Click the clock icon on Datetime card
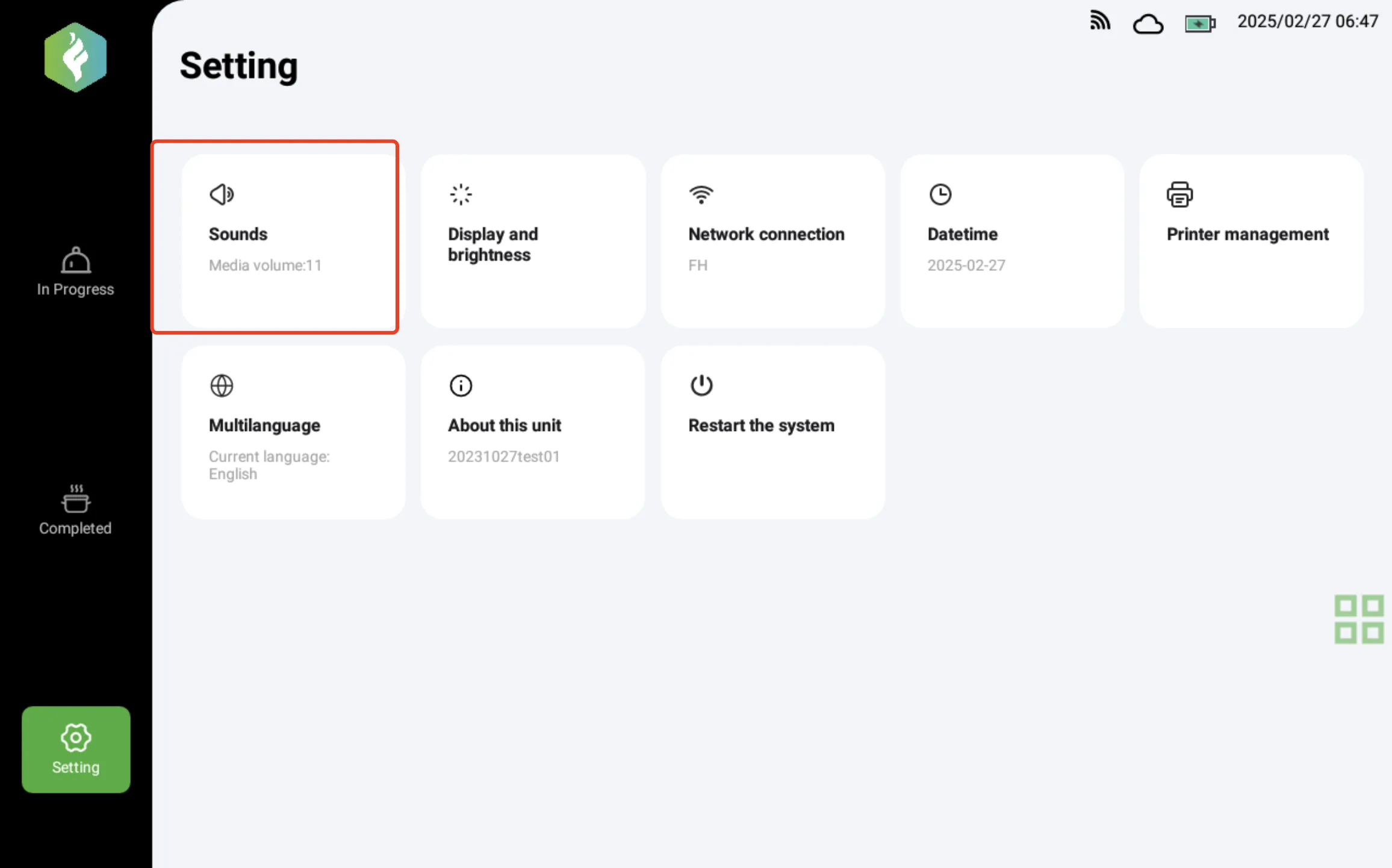 tap(940, 194)
